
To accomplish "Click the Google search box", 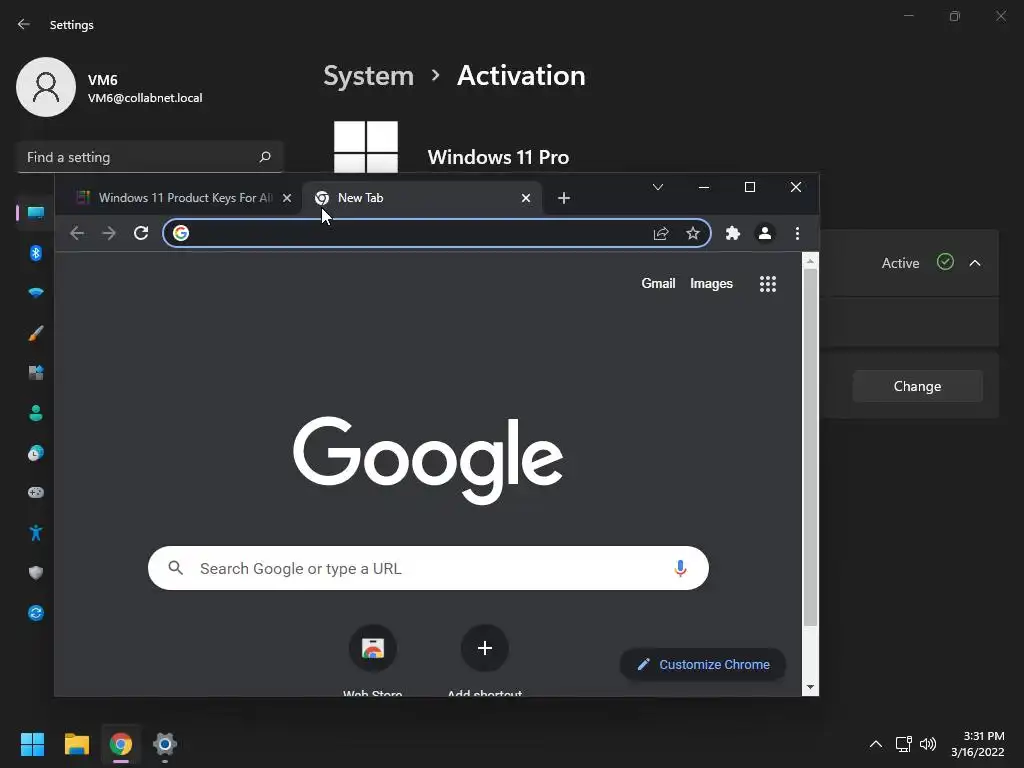I will pyautogui.click(x=428, y=568).
